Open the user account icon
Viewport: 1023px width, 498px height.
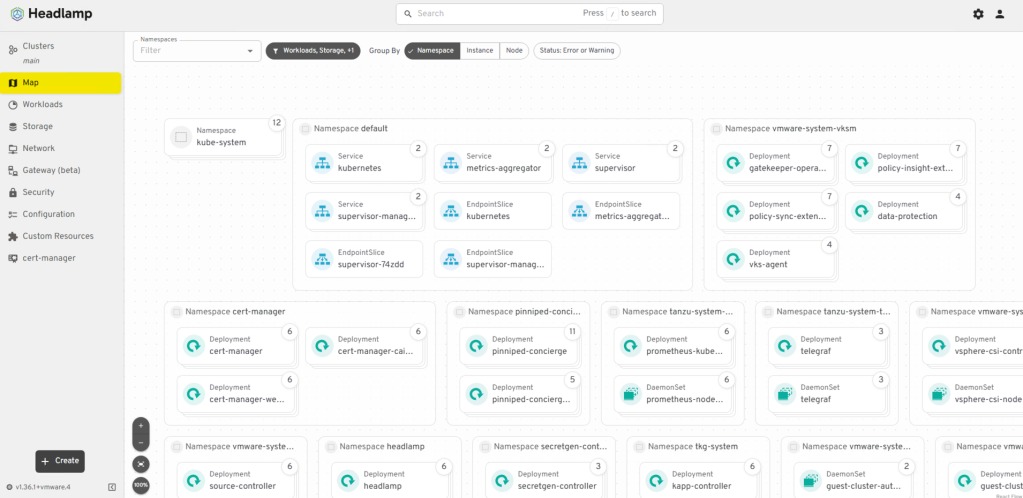(1000, 14)
